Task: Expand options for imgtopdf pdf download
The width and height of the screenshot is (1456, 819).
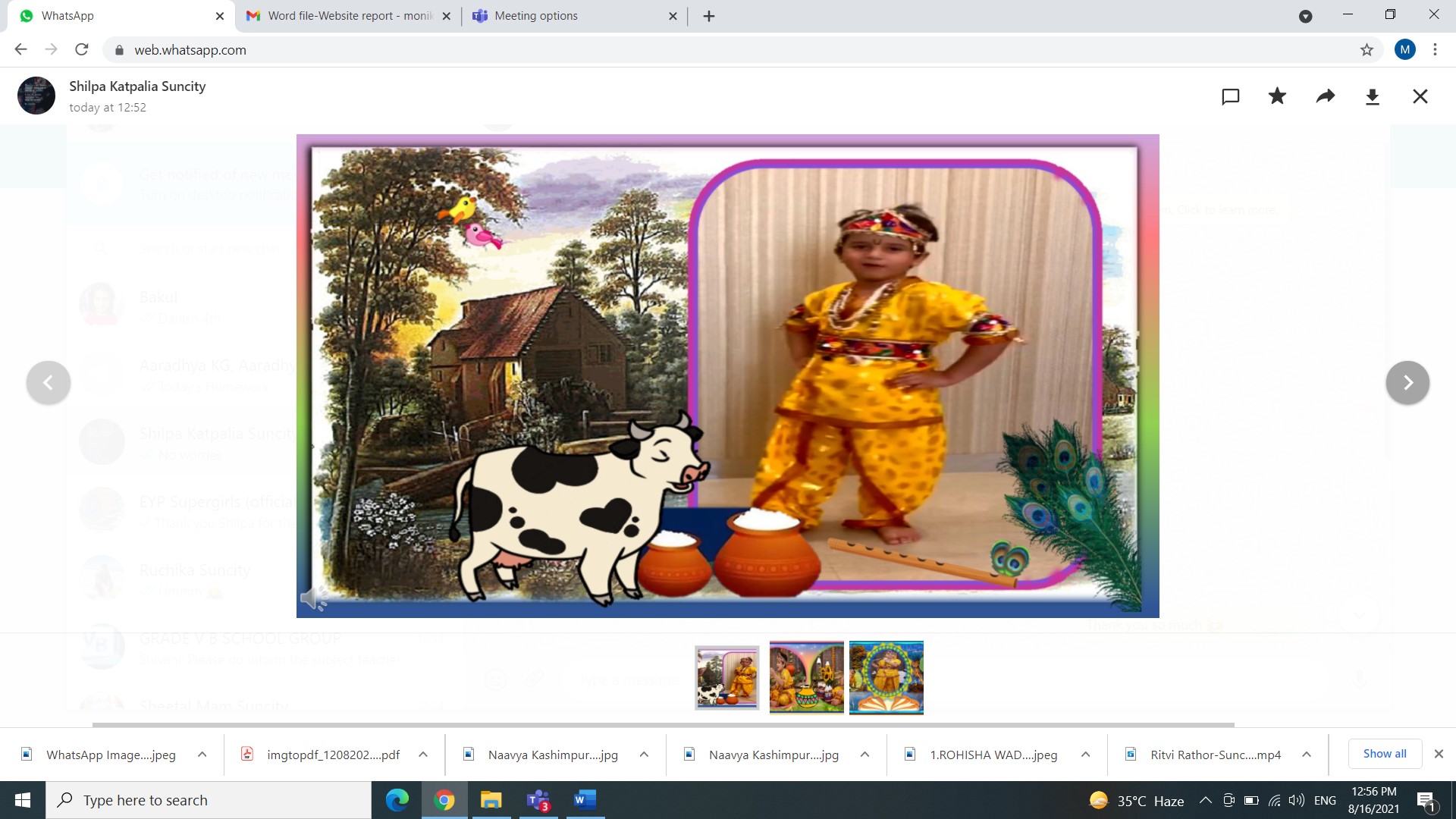Action: click(x=423, y=755)
